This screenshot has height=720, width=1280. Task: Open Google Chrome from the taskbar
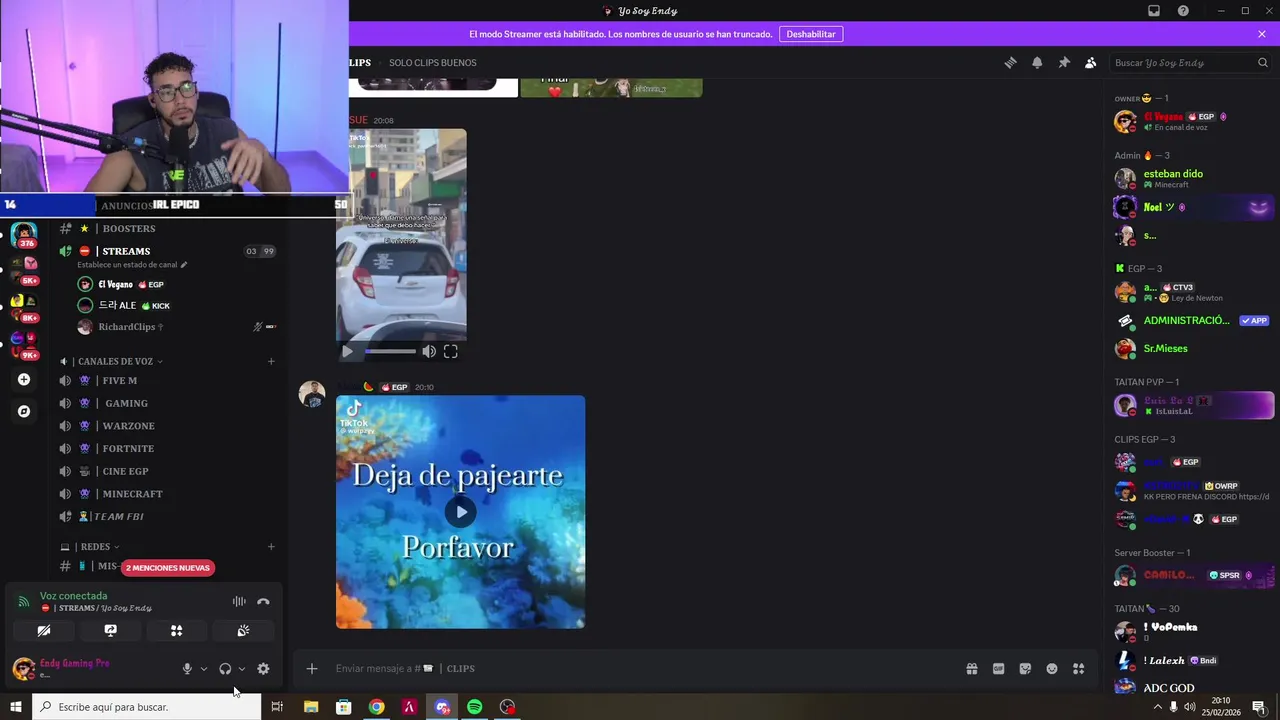[376, 707]
